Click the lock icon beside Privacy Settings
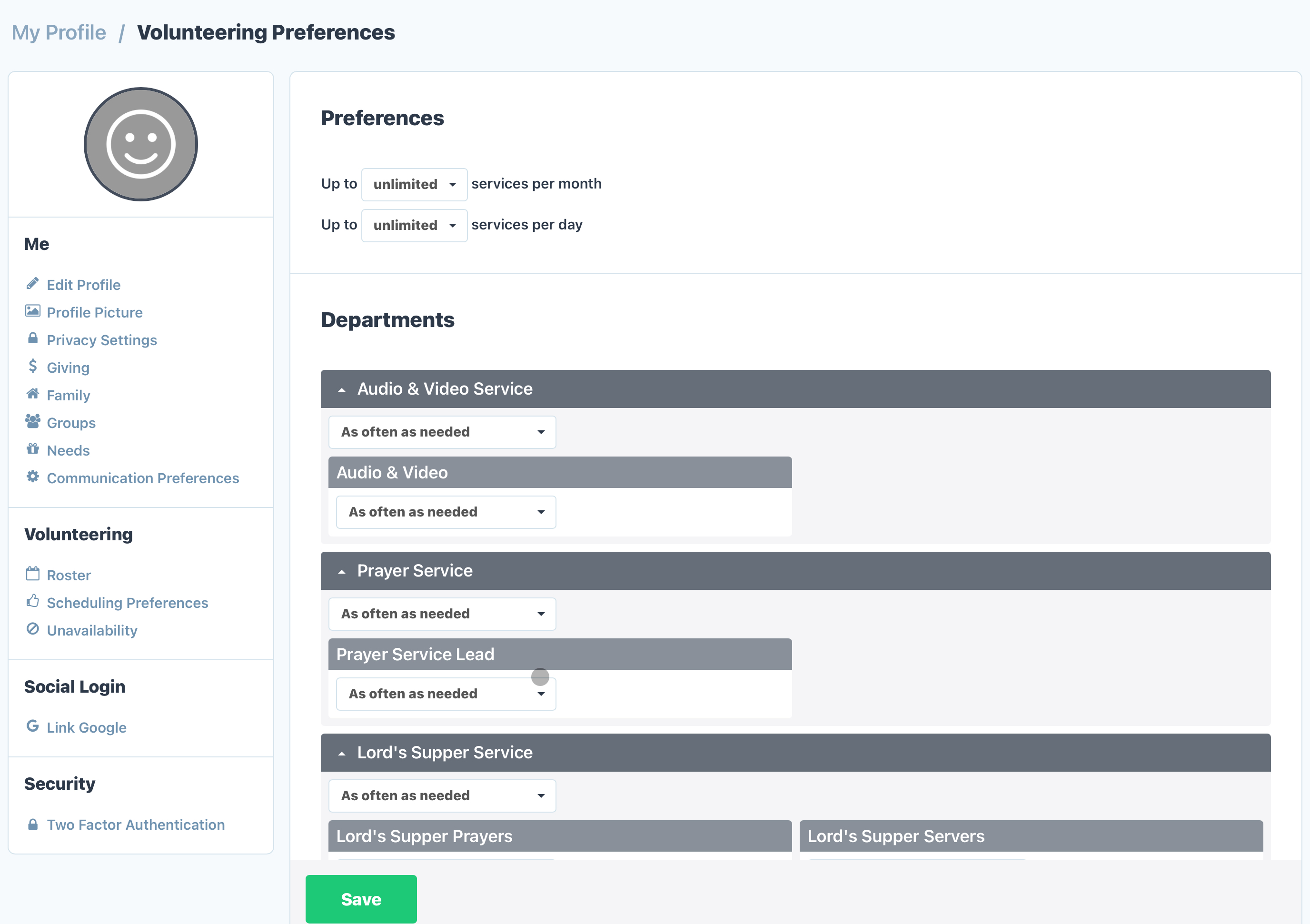1310x924 pixels. click(32, 338)
